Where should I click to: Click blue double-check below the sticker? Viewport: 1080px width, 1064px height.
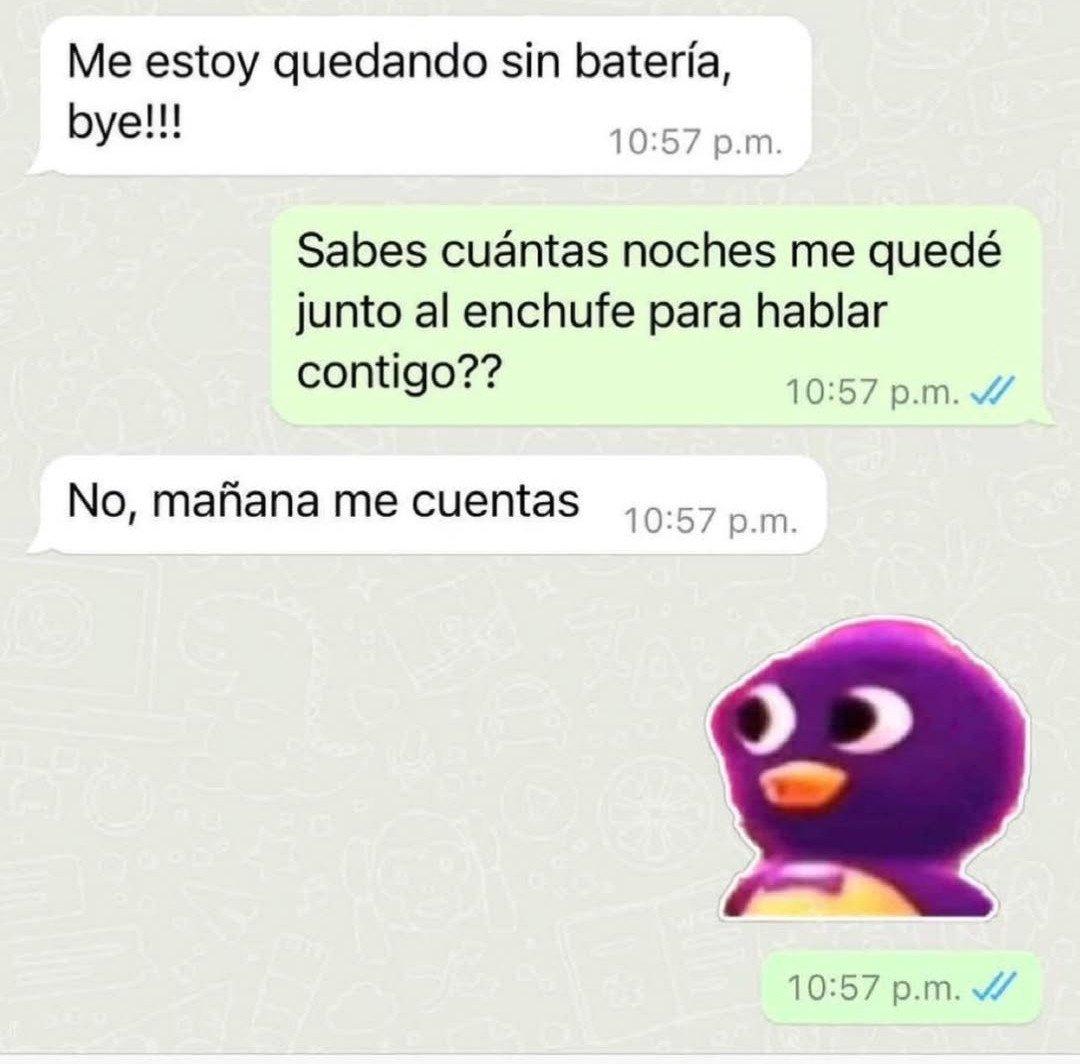[992, 988]
